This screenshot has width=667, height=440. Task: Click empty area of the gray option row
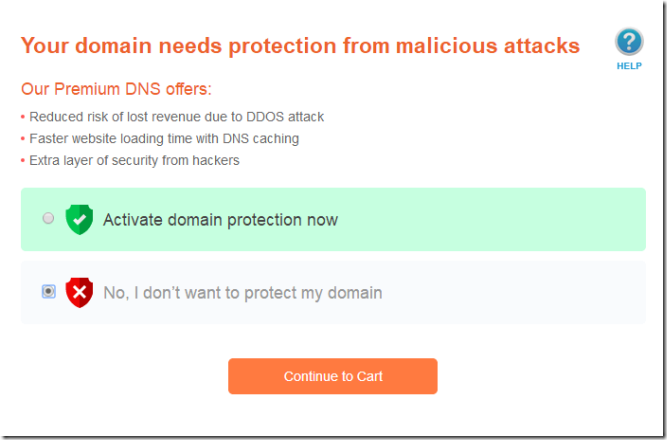tap(520, 293)
